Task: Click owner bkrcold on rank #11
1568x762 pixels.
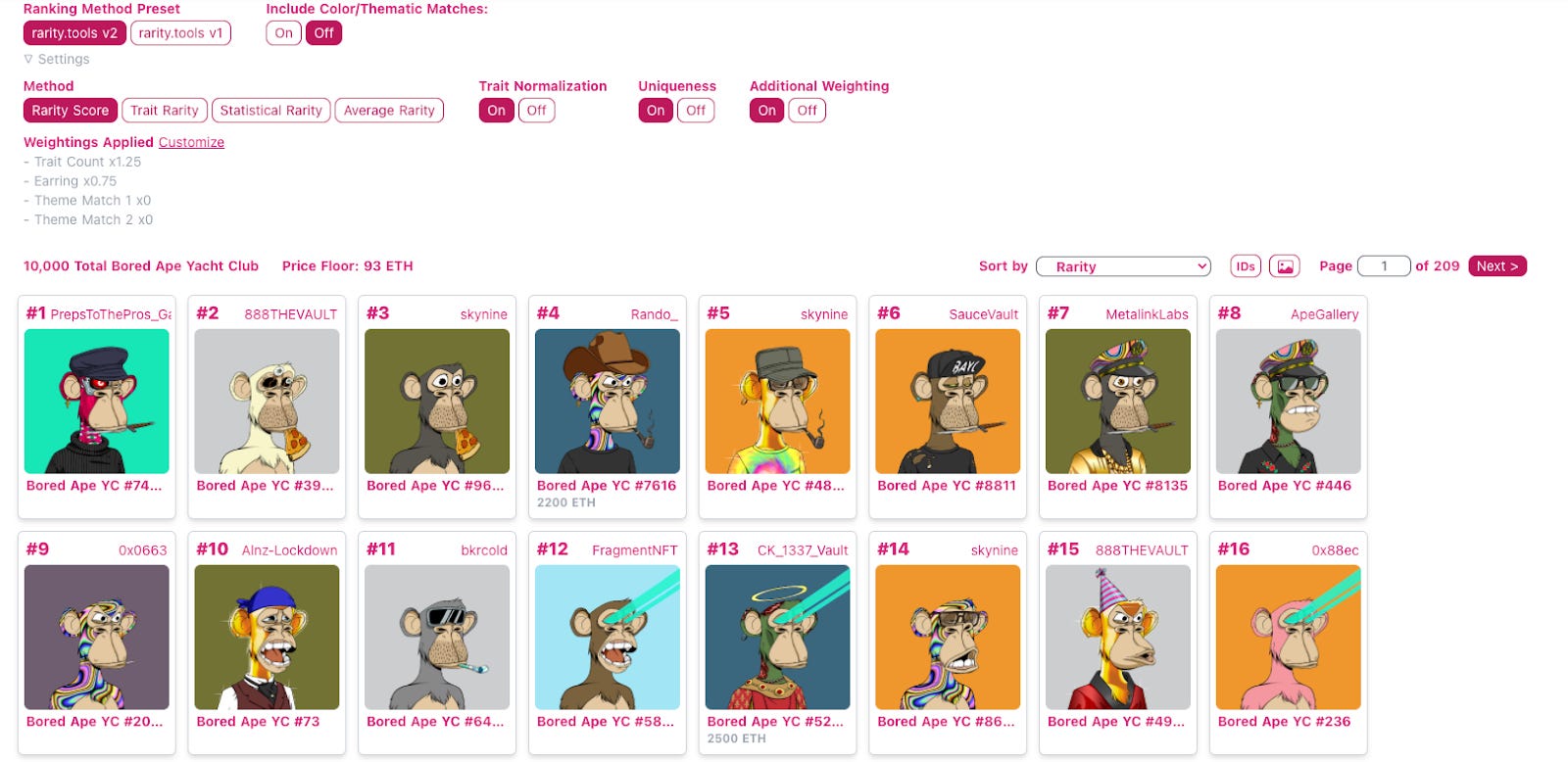Action: 484,550
